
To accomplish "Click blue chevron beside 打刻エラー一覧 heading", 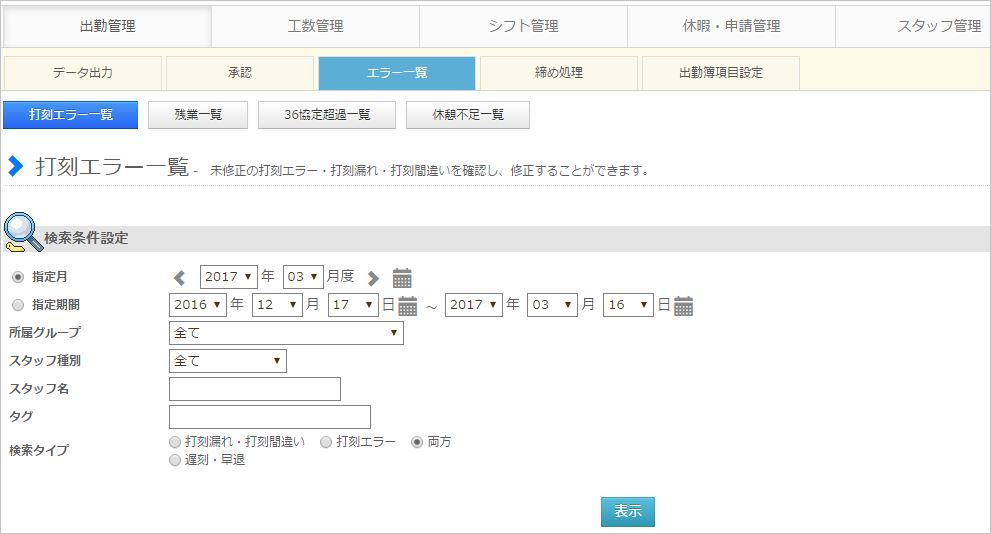I will pyautogui.click(x=16, y=166).
